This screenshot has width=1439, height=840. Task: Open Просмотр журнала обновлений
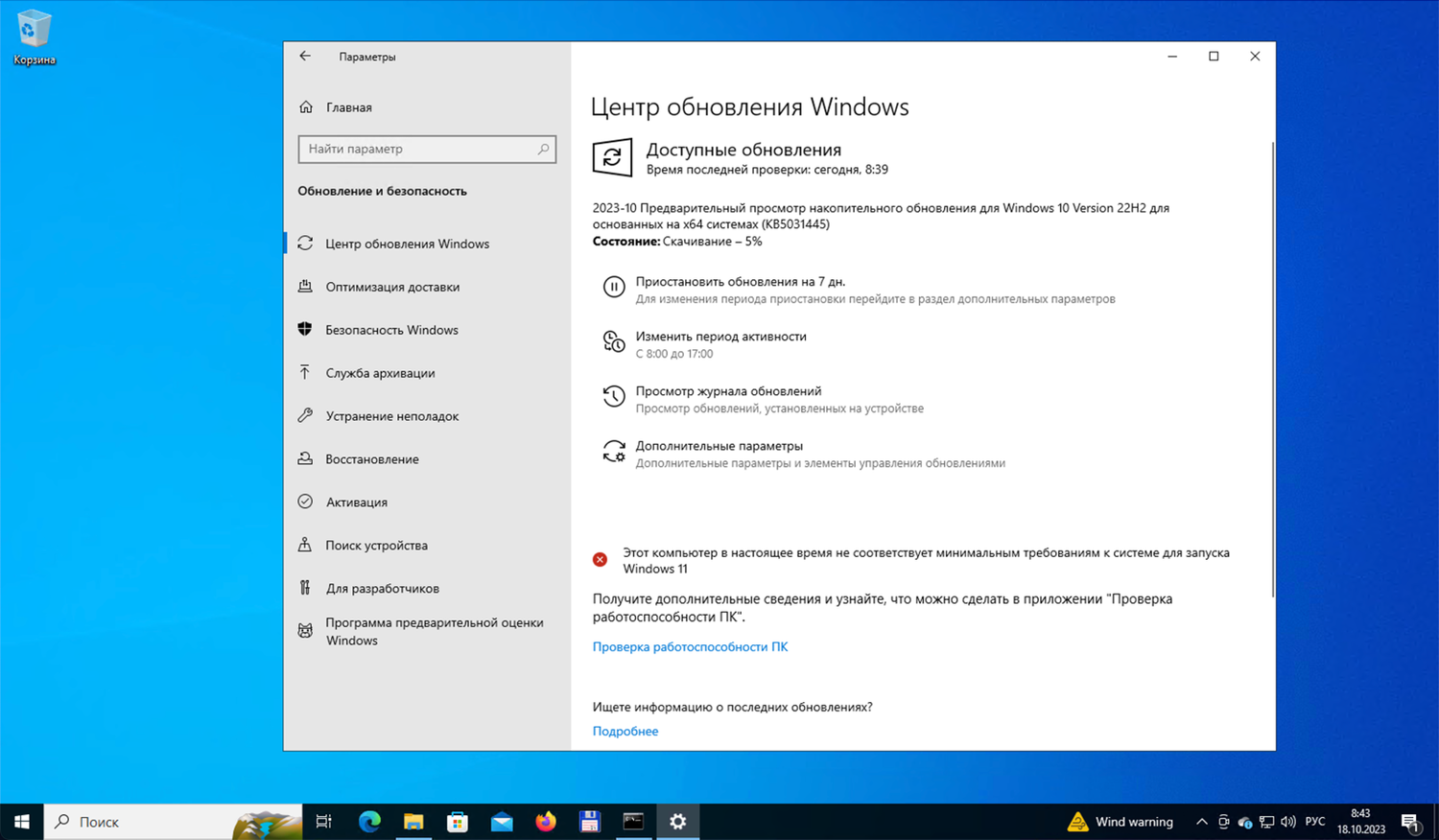click(x=728, y=391)
